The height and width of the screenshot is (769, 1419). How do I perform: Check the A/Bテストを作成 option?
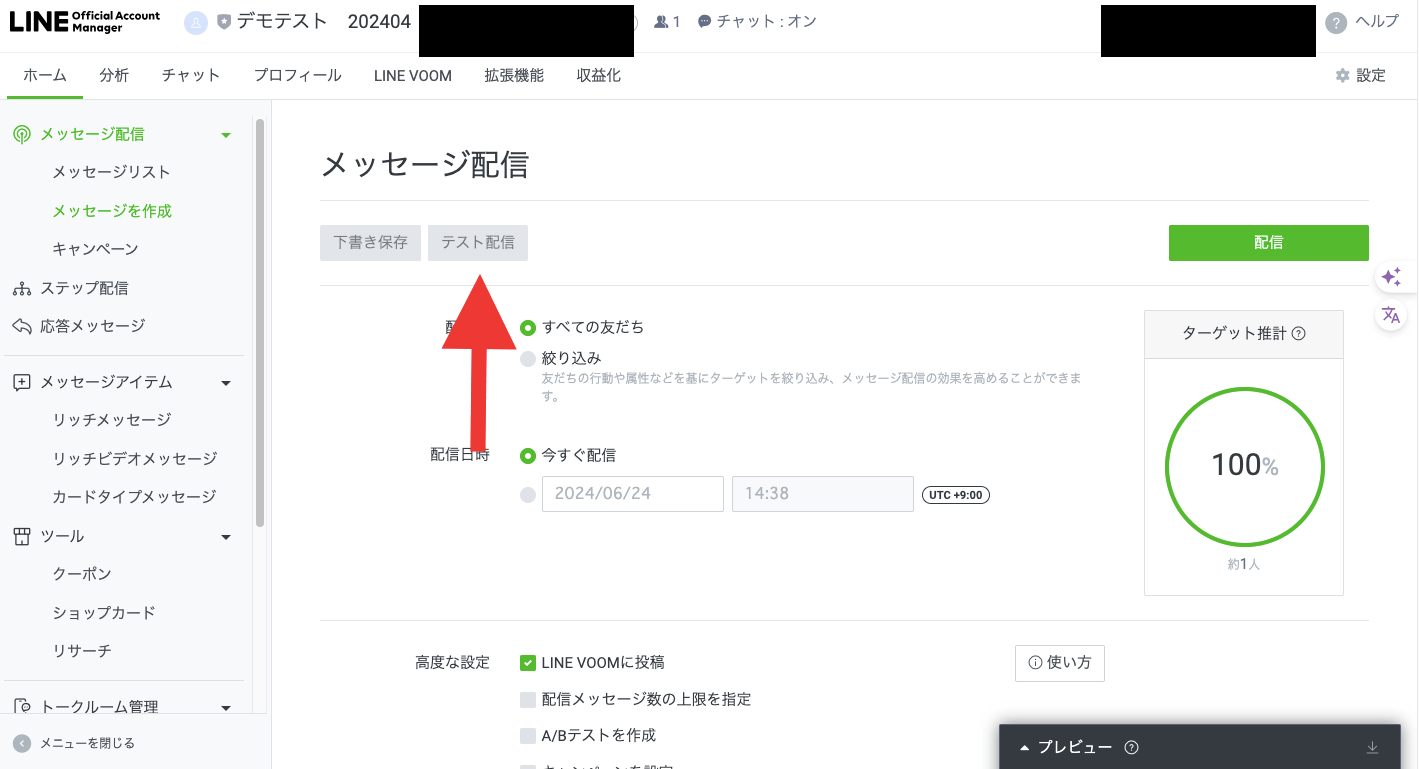[x=528, y=736]
